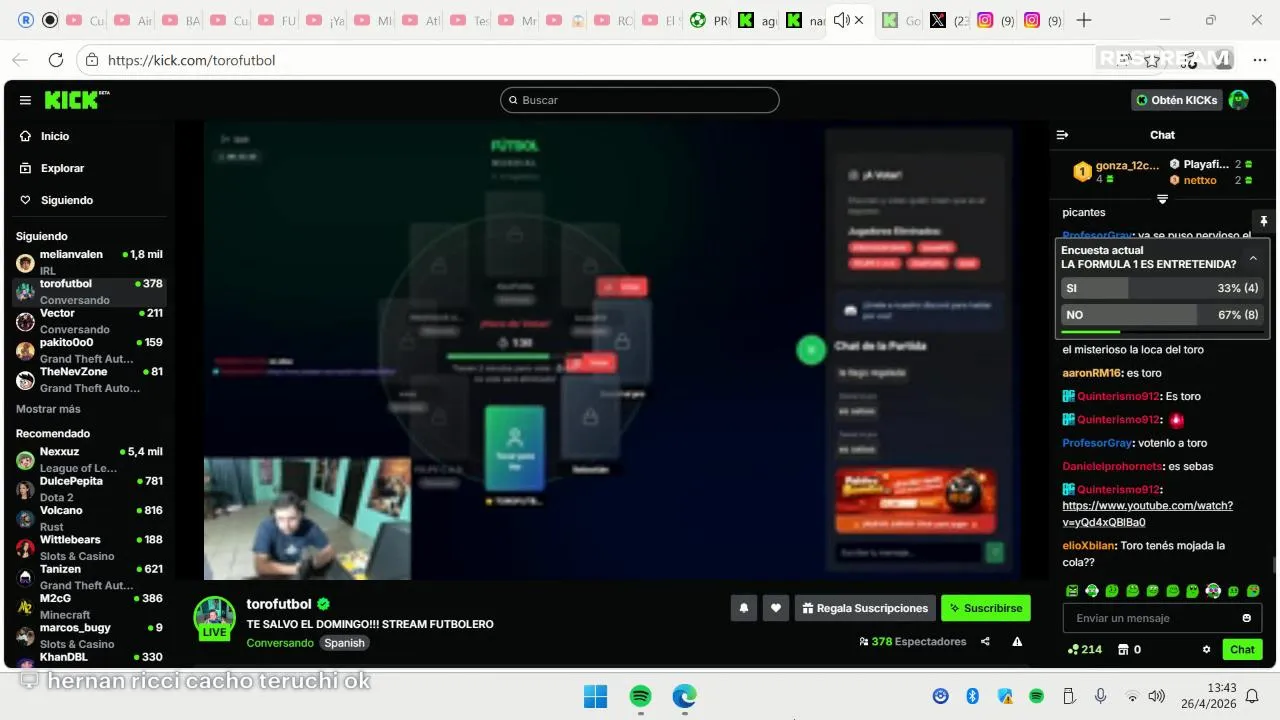Click the chat scrollbar

[1273, 566]
